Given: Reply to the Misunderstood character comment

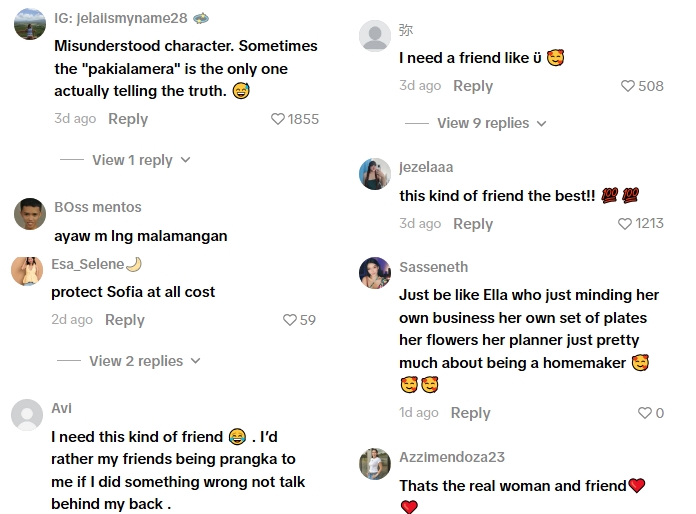Looking at the screenshot, I should point(128,119).
